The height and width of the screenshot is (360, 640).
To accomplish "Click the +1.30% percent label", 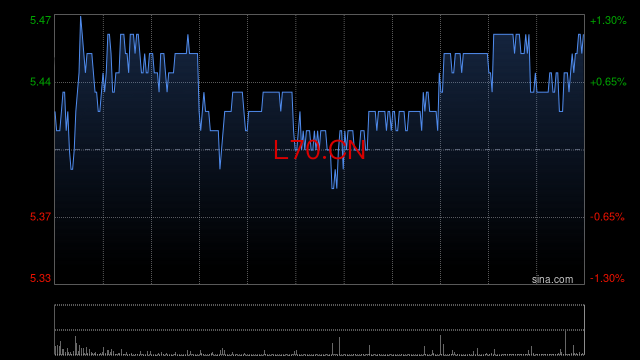I will click(608, 20).
